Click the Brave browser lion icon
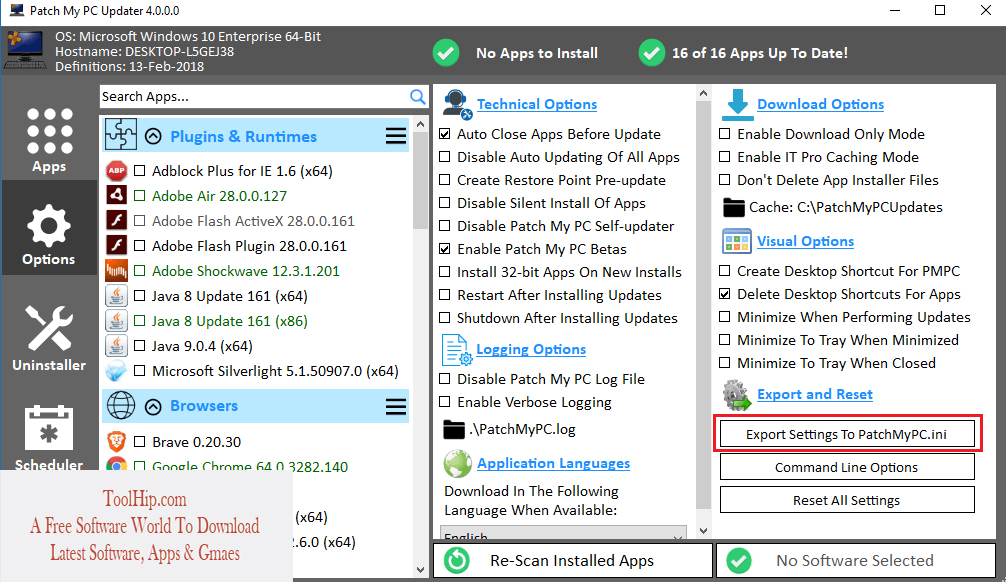1006x582 pixels. click(116, 441)
